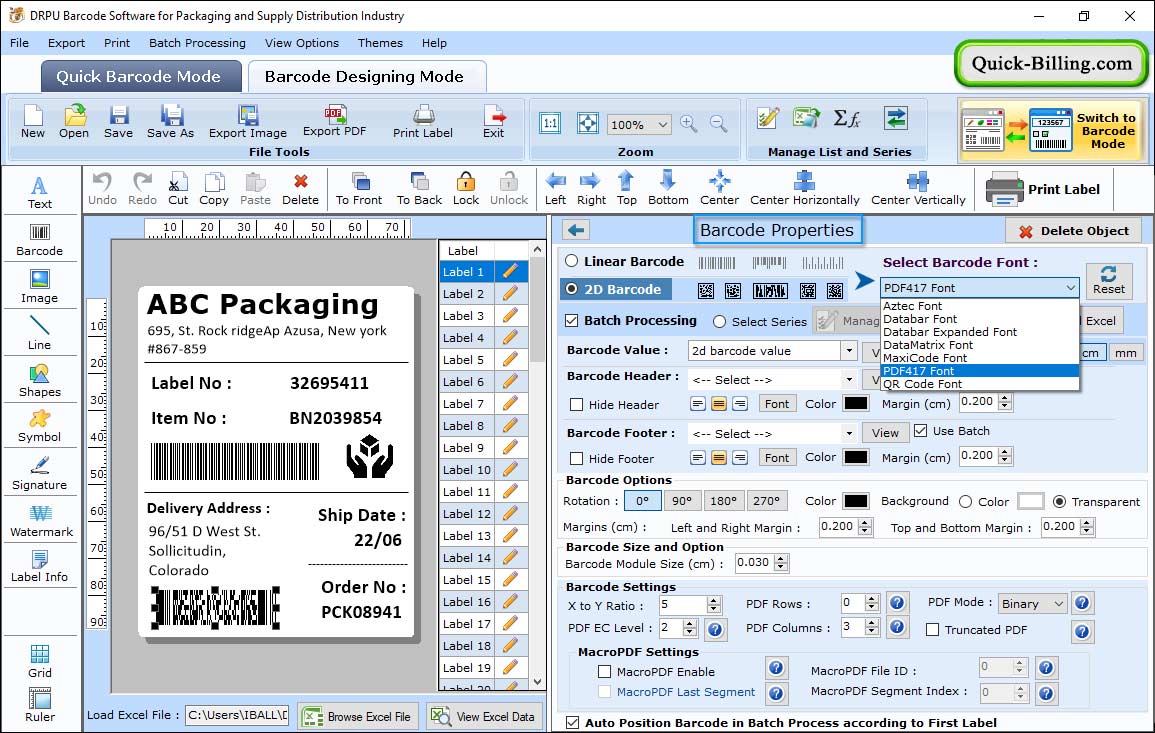Click Center Vertically alignment icon

coord(918,189)
